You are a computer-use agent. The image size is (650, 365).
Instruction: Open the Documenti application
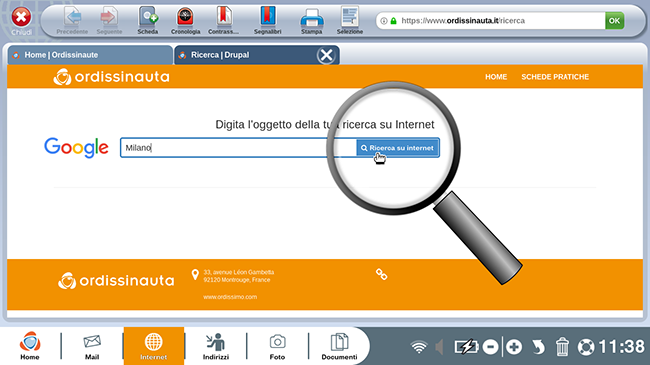pyautogui.click(x=339, y=347)
